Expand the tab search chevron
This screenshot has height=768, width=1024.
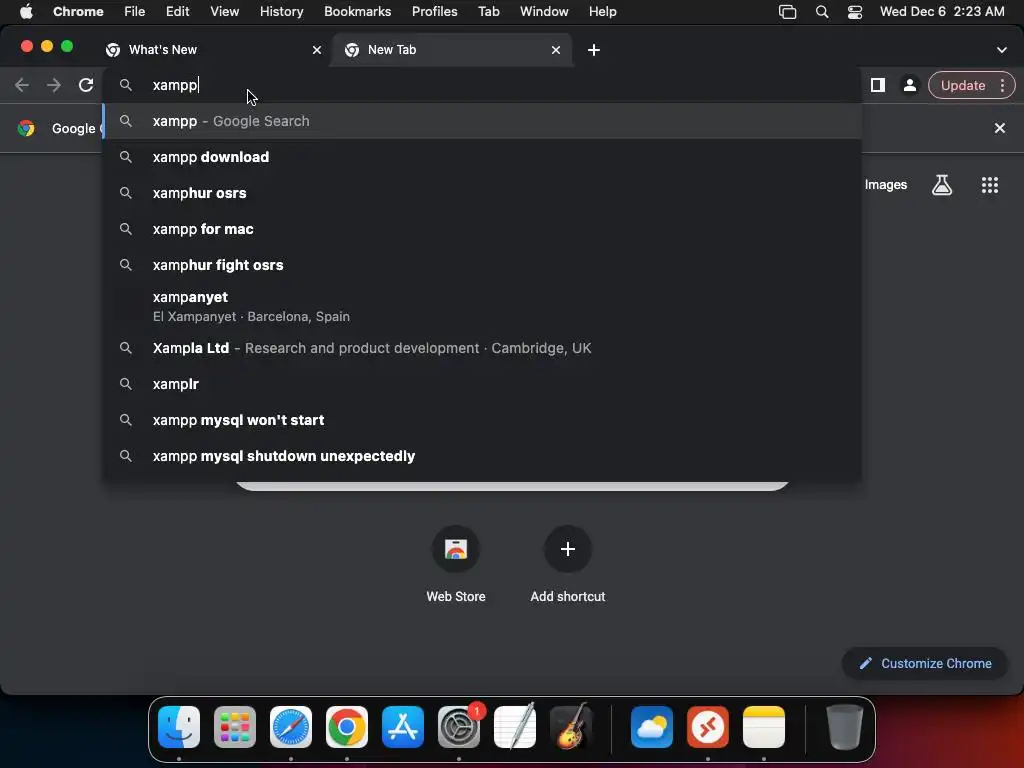(x=1001, y=50)
